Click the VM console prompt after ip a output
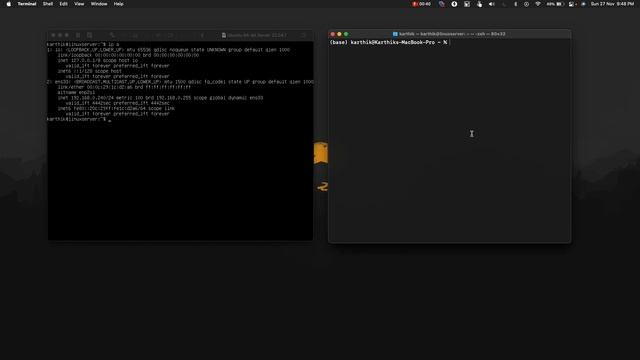 click(78, 119)
